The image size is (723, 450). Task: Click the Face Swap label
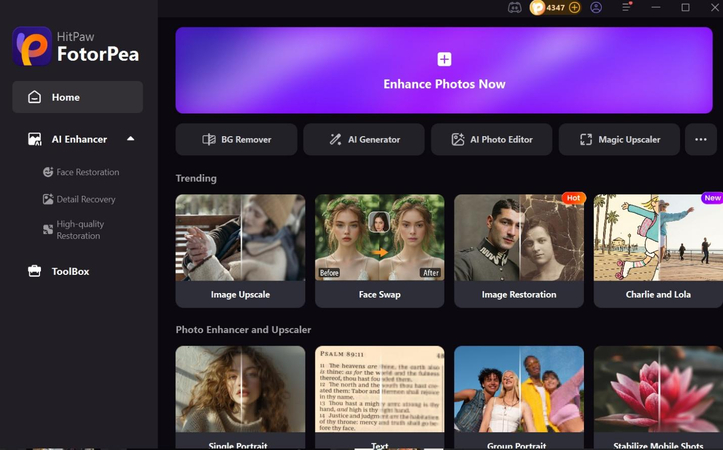click(379, 294)
